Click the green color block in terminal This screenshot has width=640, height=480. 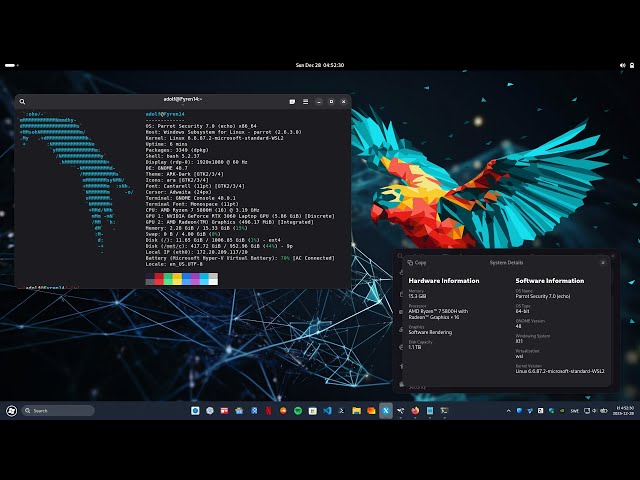pos(168,279)
